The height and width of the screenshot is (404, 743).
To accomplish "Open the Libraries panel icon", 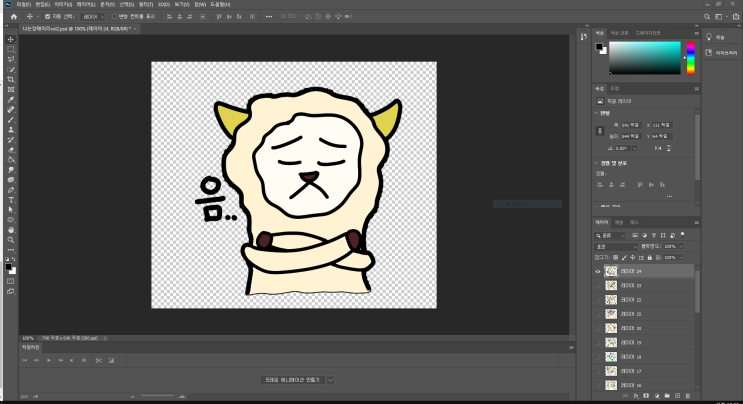I will (x=709, y=53).
